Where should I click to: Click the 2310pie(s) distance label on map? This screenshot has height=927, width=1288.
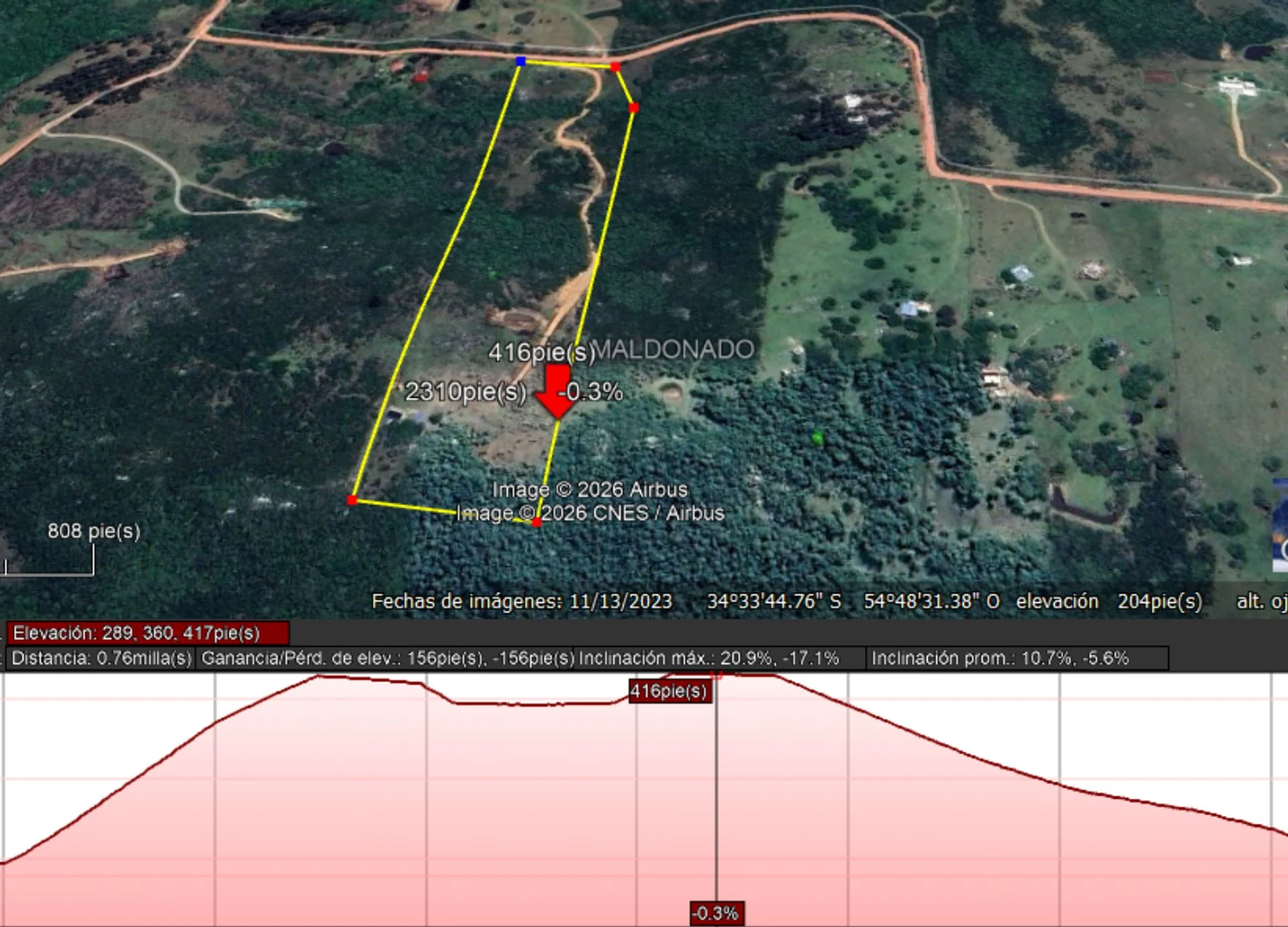tap(466, 391)
